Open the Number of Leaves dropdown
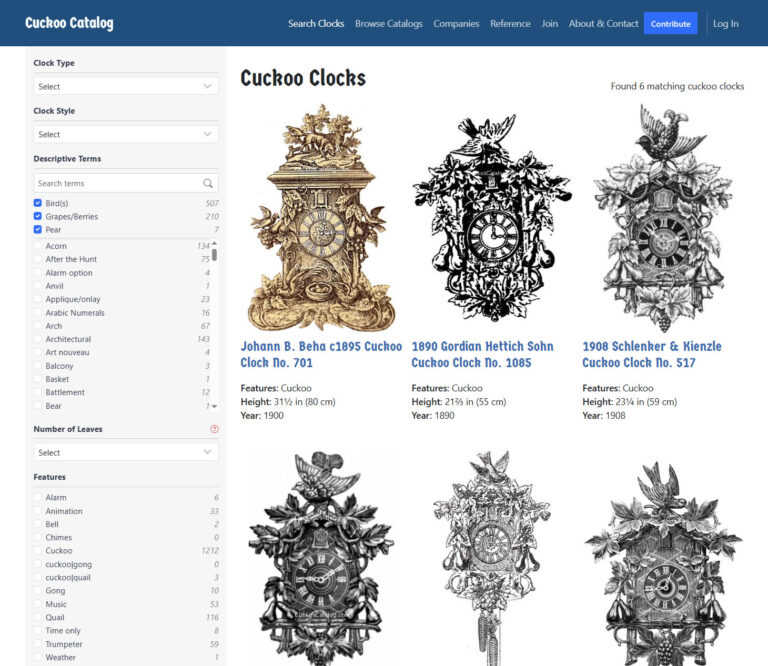The image size is (768, 666). (126, 452)
